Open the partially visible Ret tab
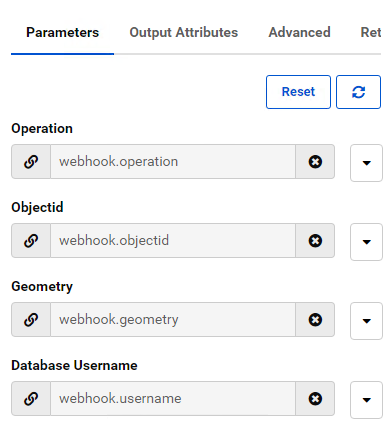Screen dimensions: 391x433 click(371, 33)
